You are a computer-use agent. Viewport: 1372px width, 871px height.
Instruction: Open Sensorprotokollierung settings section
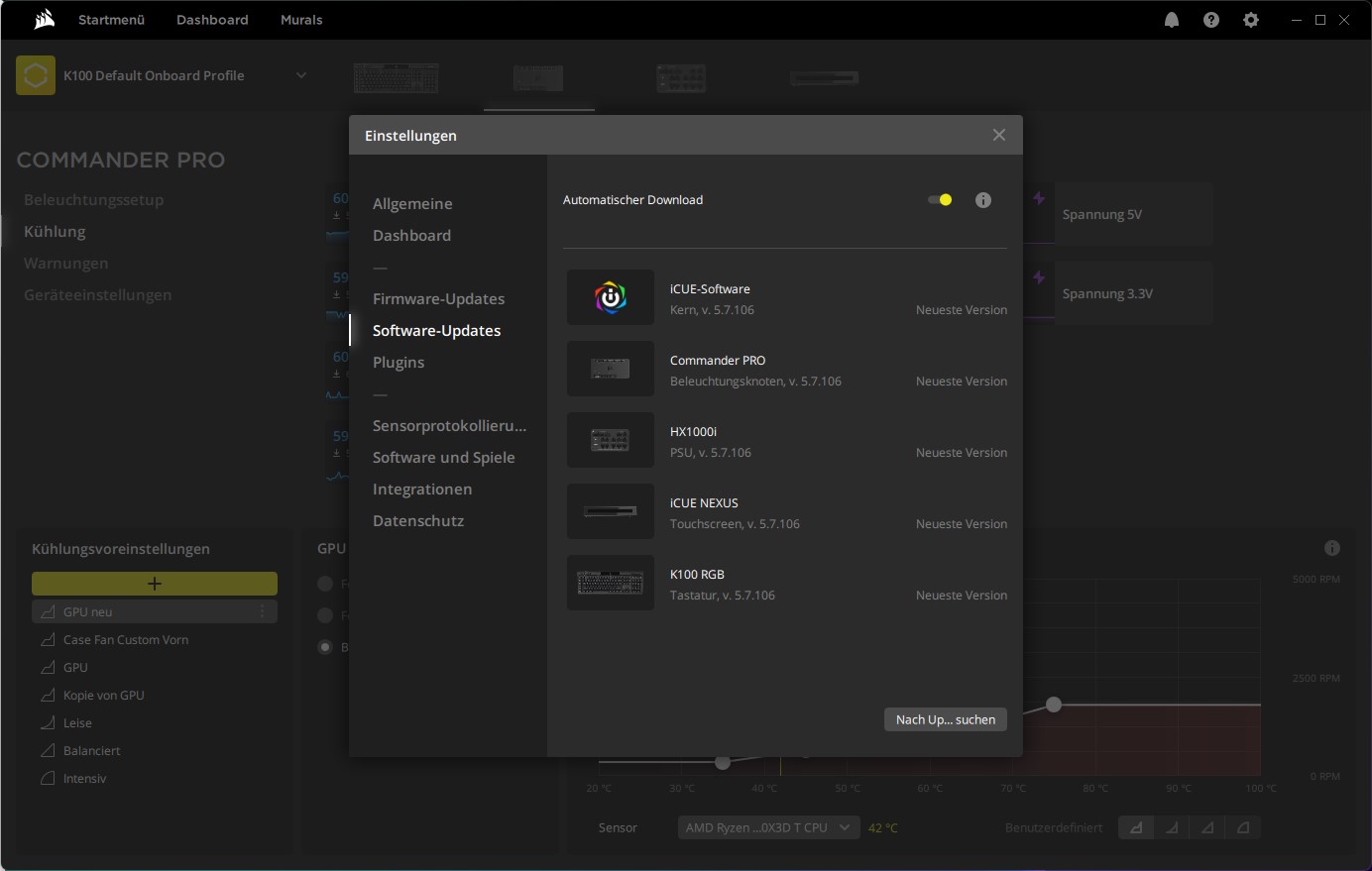(449, 425)
